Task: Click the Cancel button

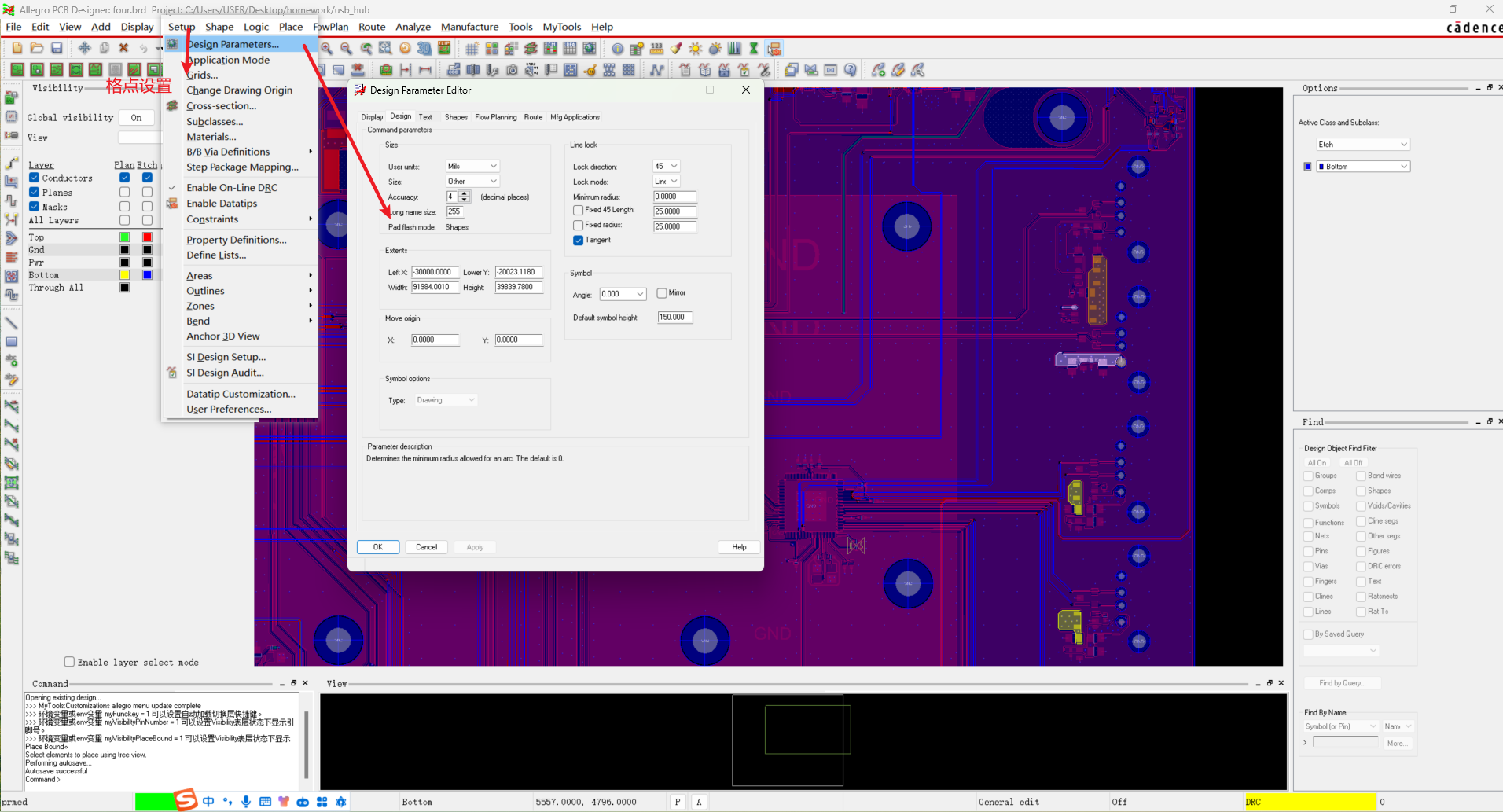Action: pyautogui.click(x=427, y=547)
